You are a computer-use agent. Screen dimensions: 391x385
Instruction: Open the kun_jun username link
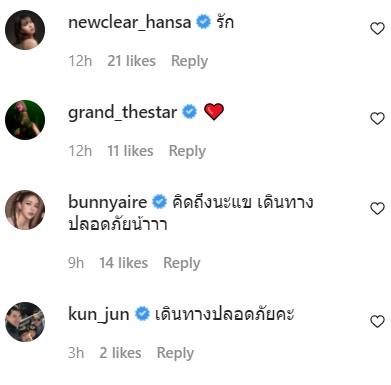click(99, 315)
